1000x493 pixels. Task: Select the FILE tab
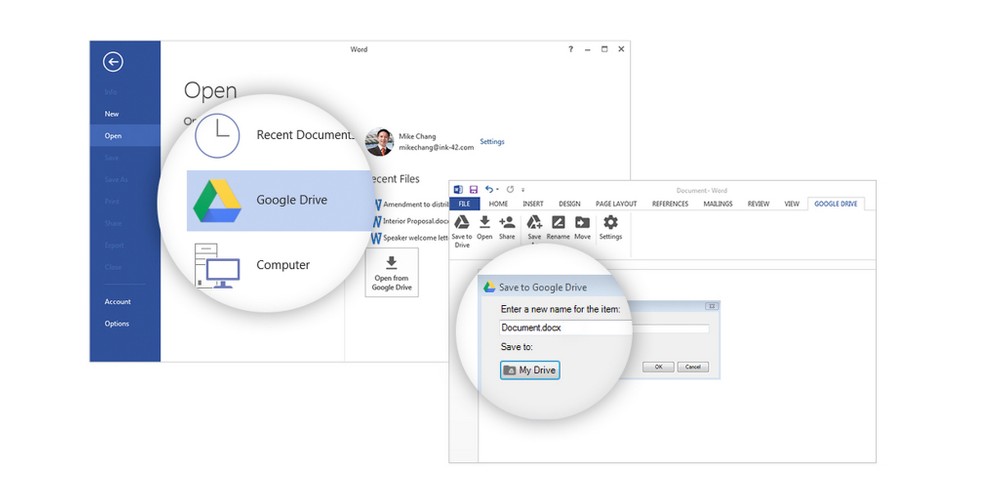click(x=464, y=204)
